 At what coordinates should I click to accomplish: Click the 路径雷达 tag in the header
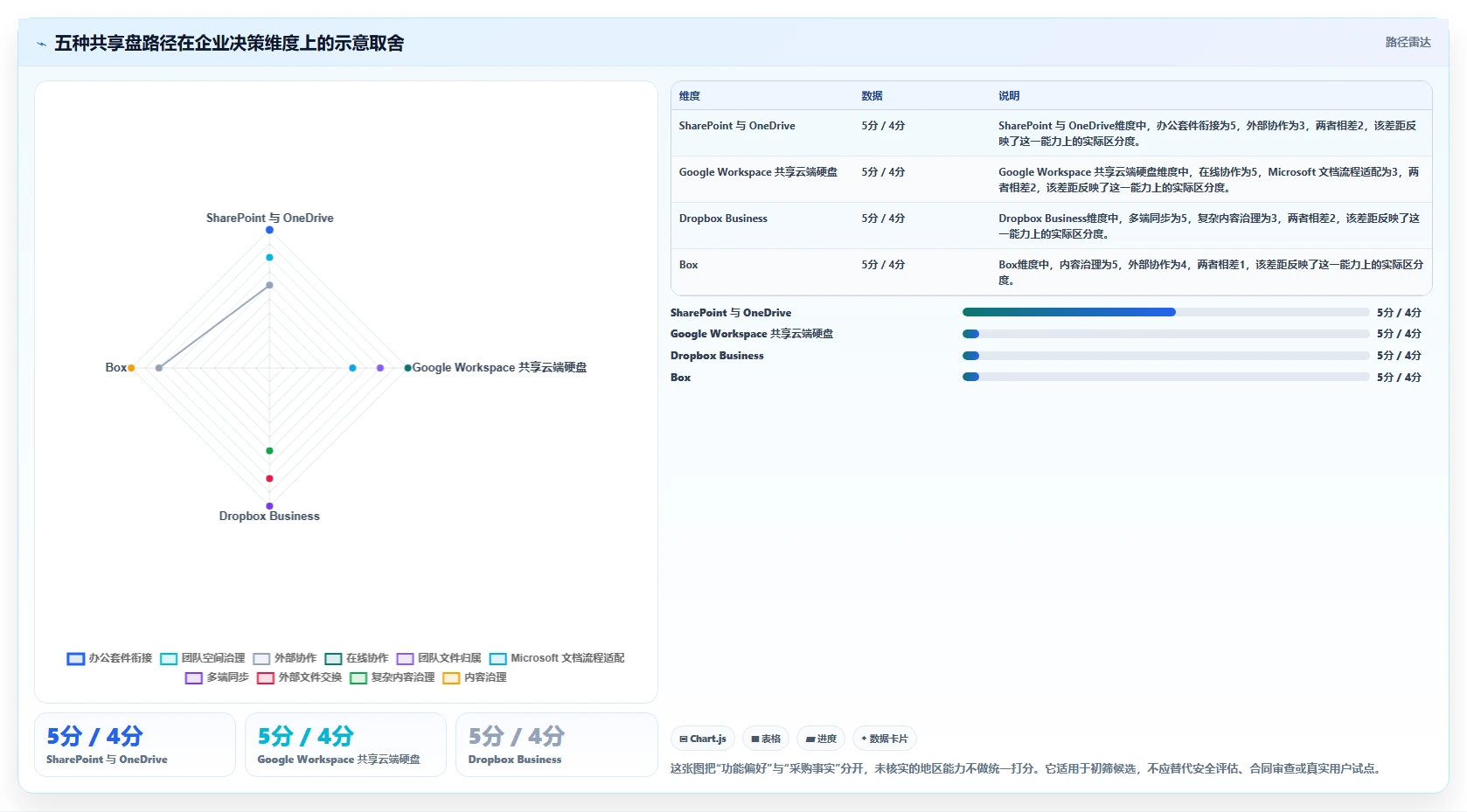[x=1408, y=42]
